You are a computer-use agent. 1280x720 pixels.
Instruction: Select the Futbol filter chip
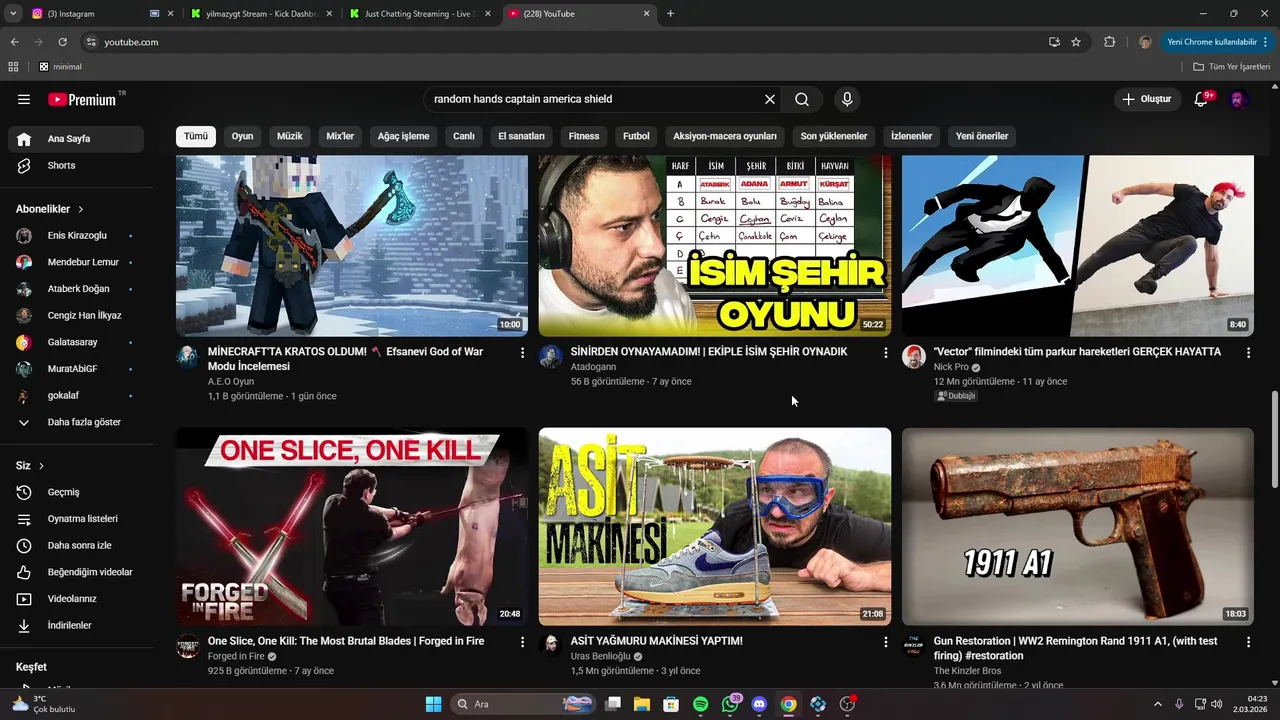point(636,136)
